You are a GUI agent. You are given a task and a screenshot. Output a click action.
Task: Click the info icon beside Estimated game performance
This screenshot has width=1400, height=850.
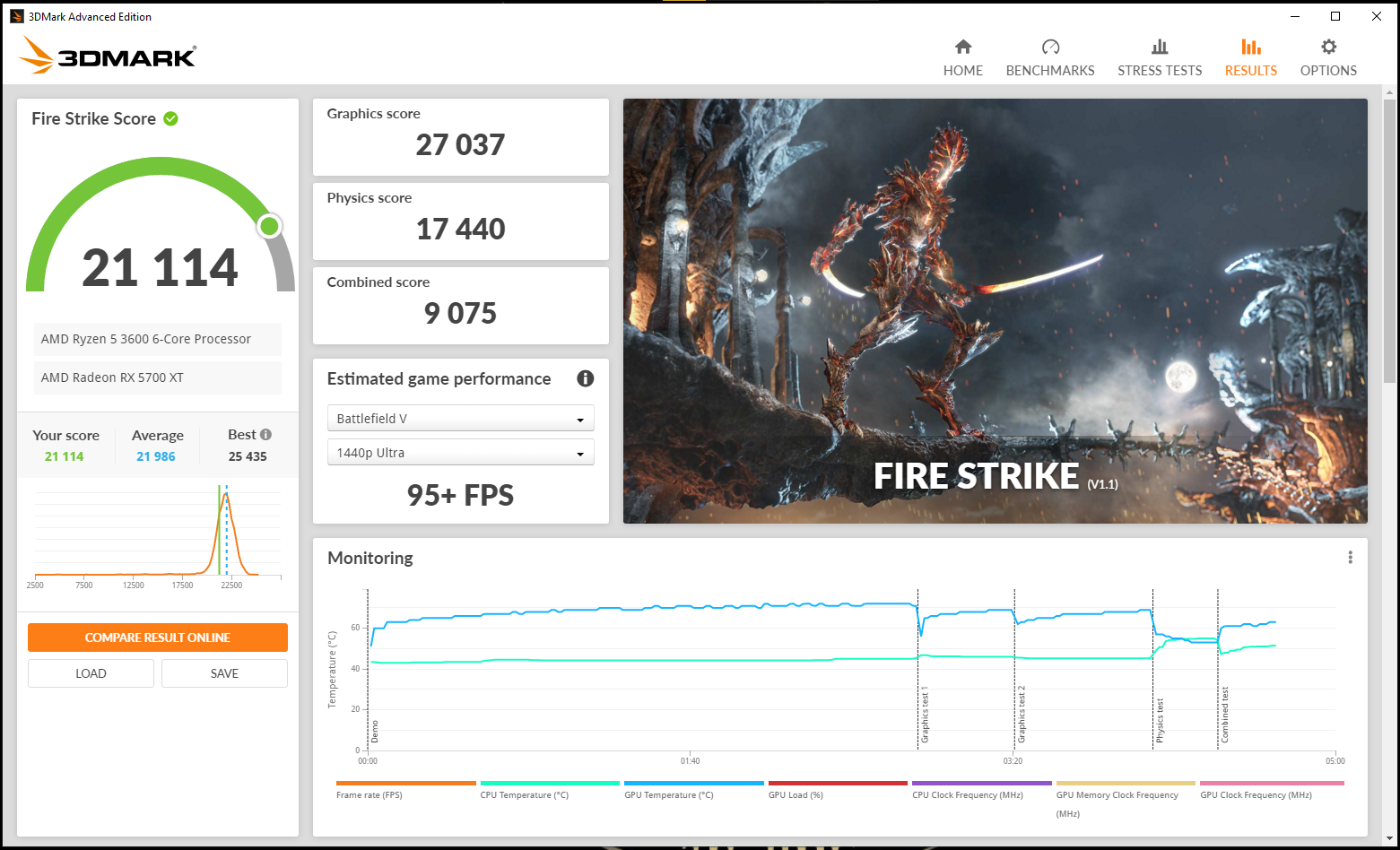click(585, 379)
